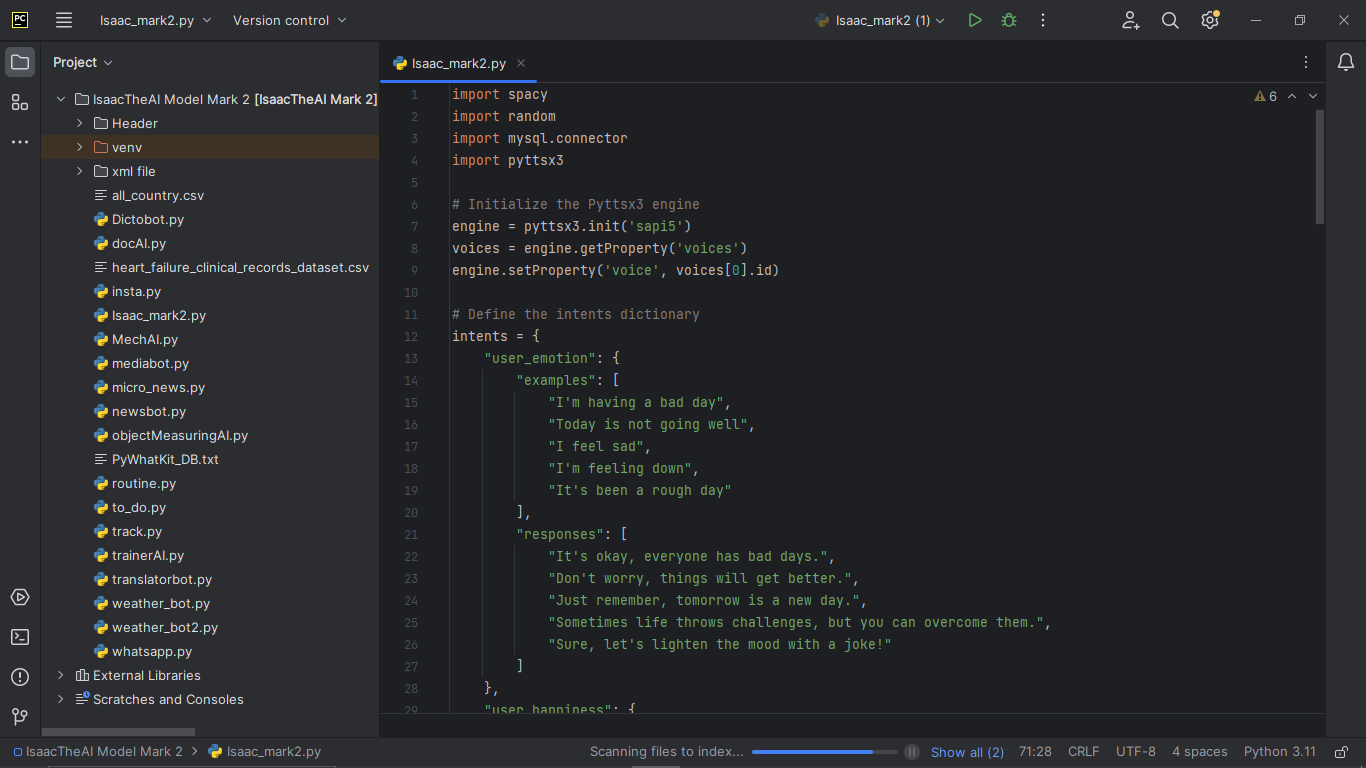Change file encoding UTF-8
This screenshot has width=1366, height=768.
tap(1136, 752)
